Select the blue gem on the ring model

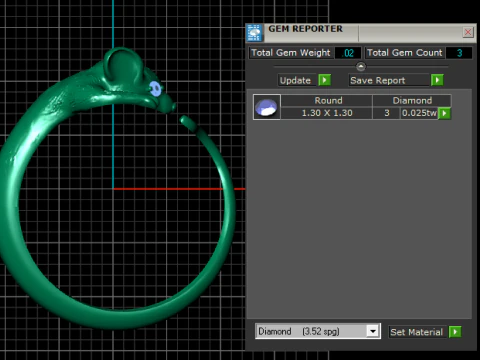(155, 89)
